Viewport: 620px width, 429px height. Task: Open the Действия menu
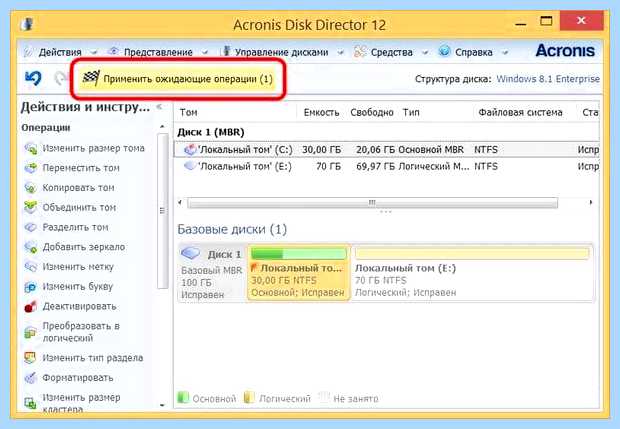tap(60, 52)
